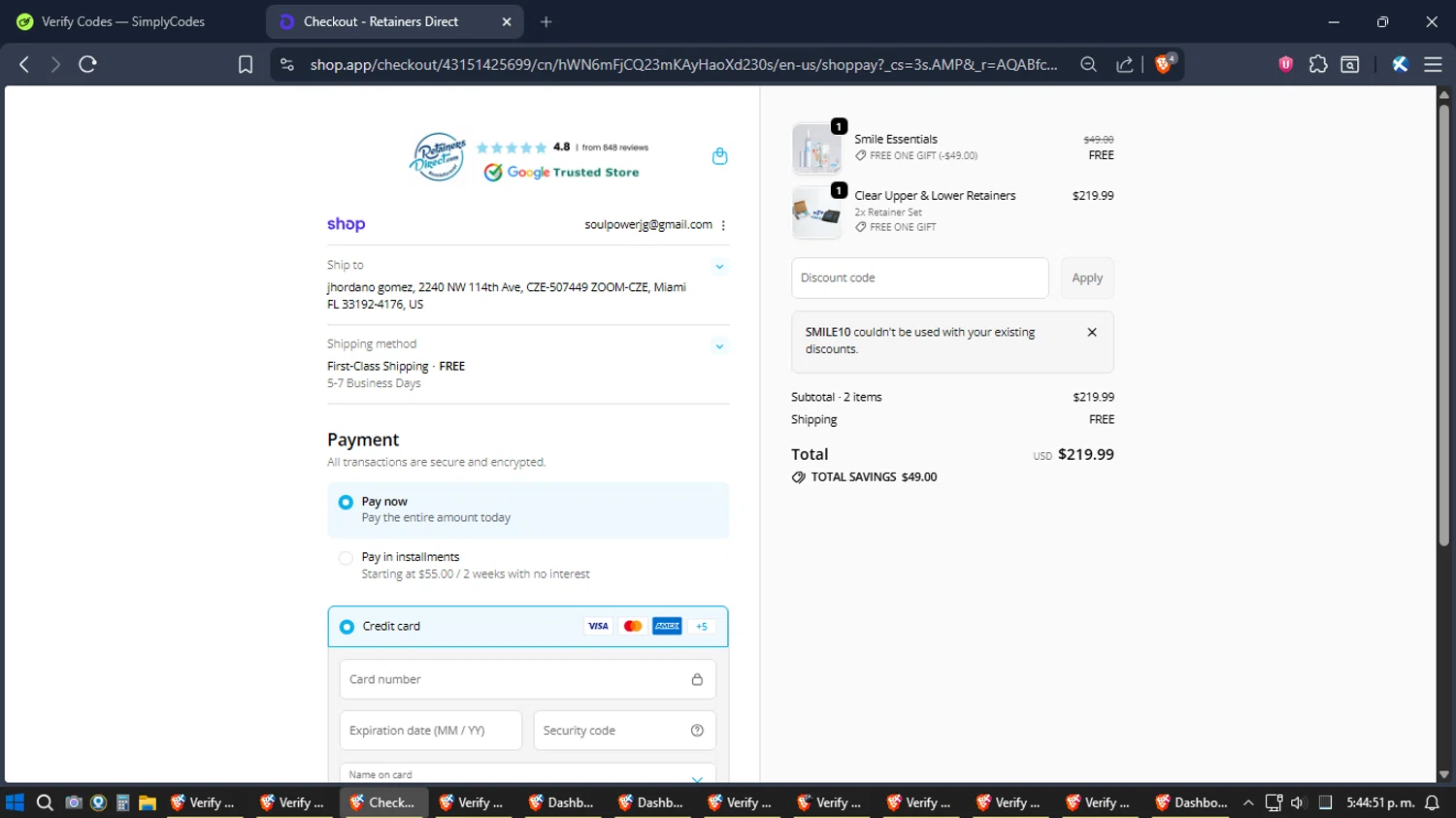Click the share icon in address bar

[x=1124, y=64]
